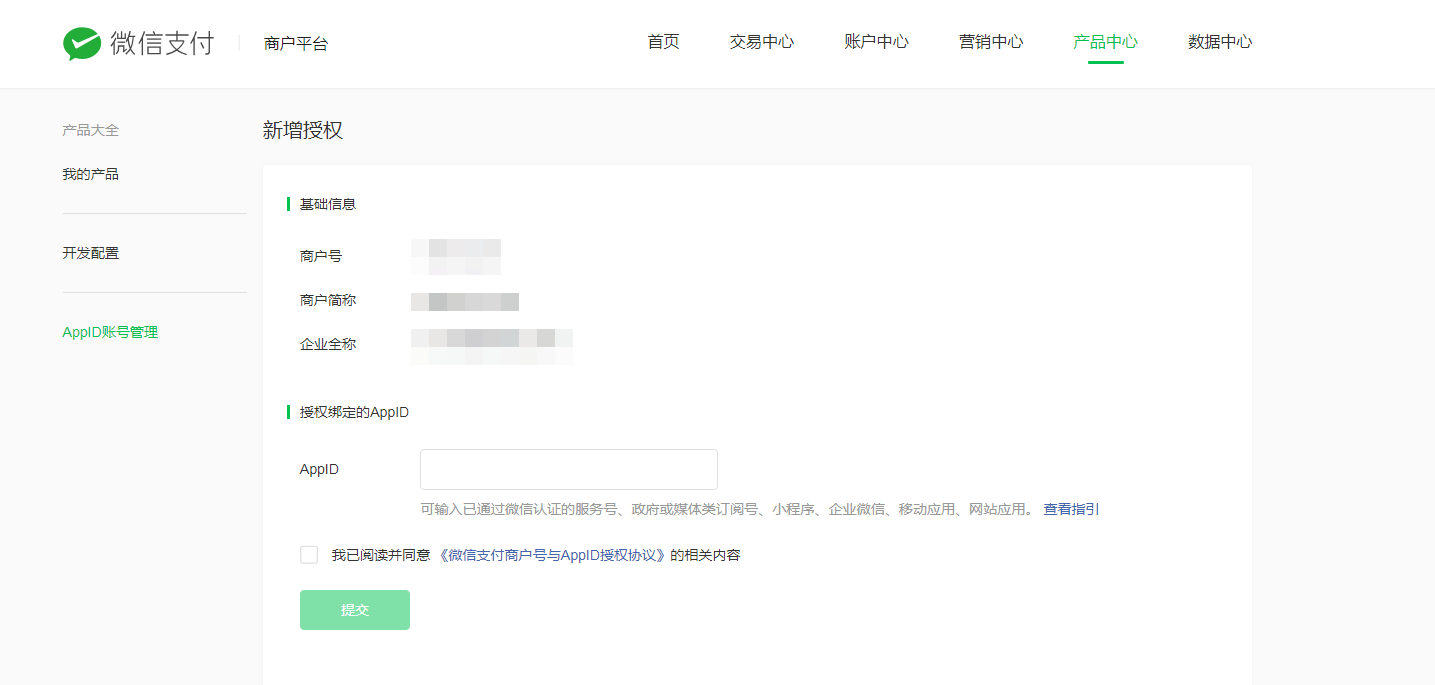Open the 营销中心 navigation tab
The image size is (1435, 685).
[991, 42]
